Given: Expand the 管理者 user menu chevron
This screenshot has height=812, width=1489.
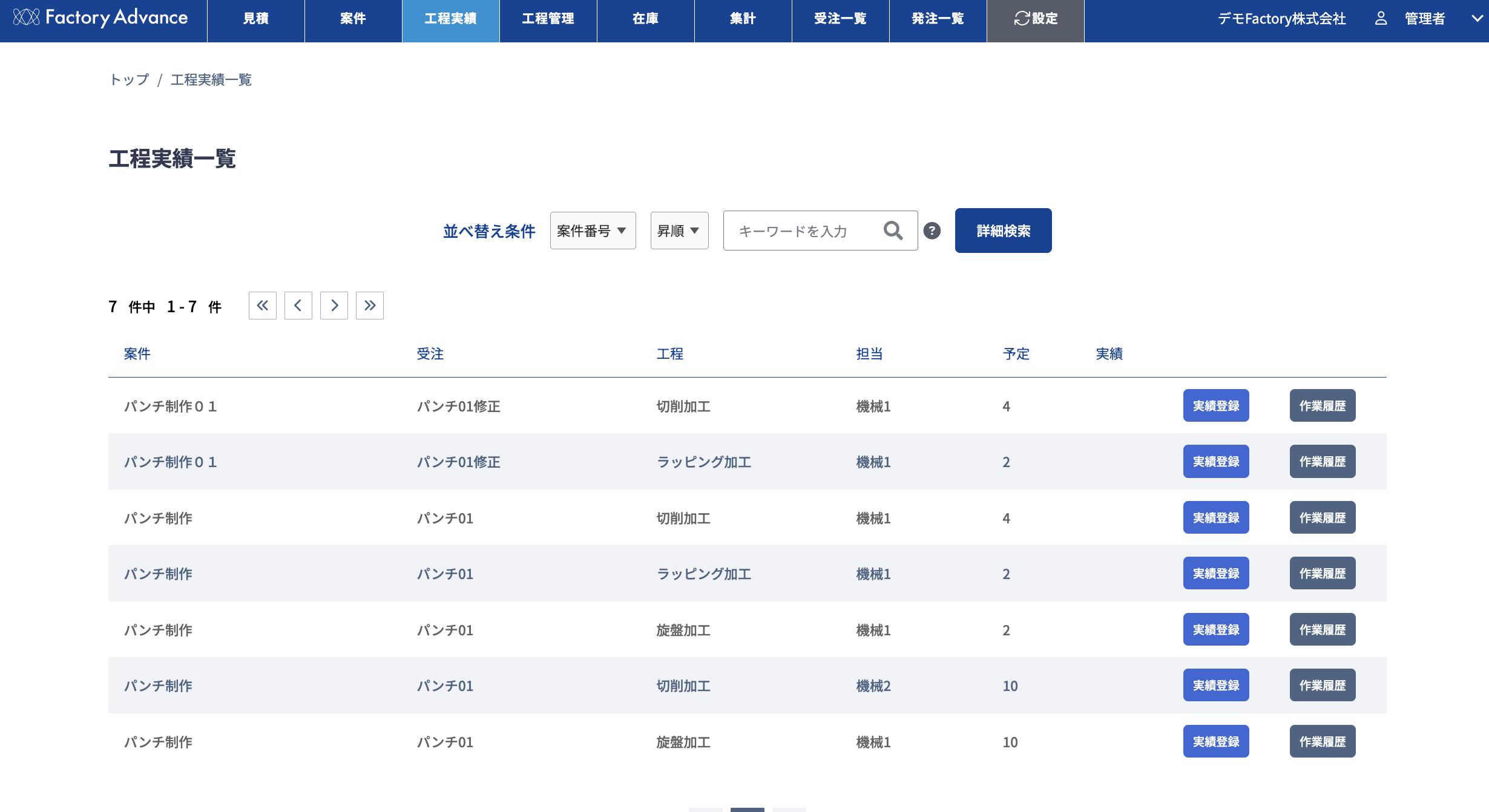Looking at the screenshot, I should point(1477,19).
